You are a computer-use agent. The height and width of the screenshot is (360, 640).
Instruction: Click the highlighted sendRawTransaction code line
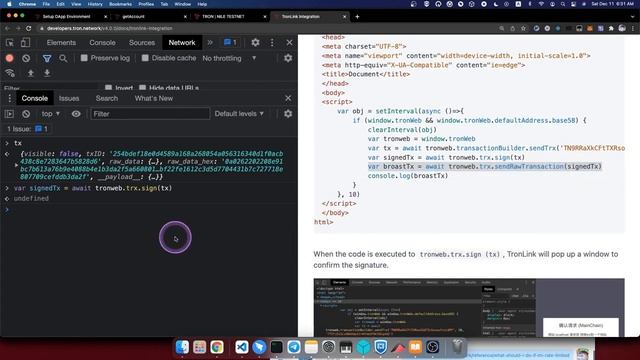tap(484, 167)
